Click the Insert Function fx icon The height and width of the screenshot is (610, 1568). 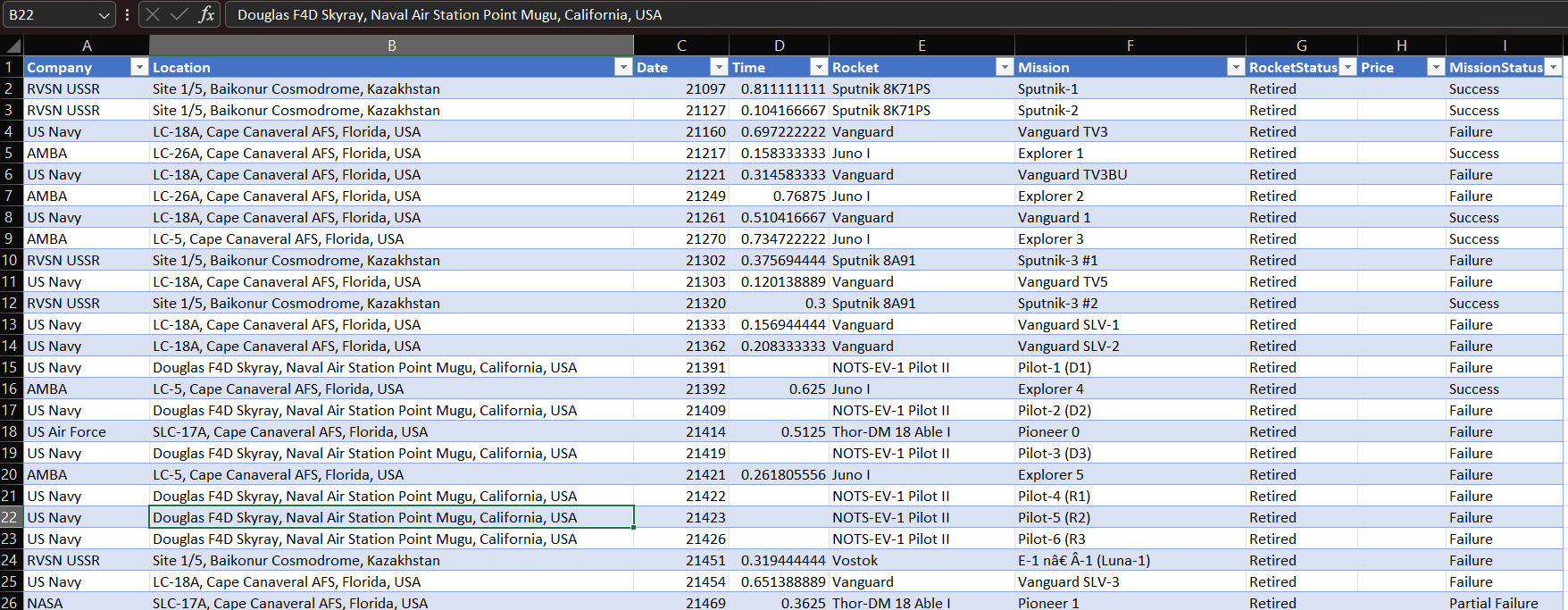pos(206,14)
